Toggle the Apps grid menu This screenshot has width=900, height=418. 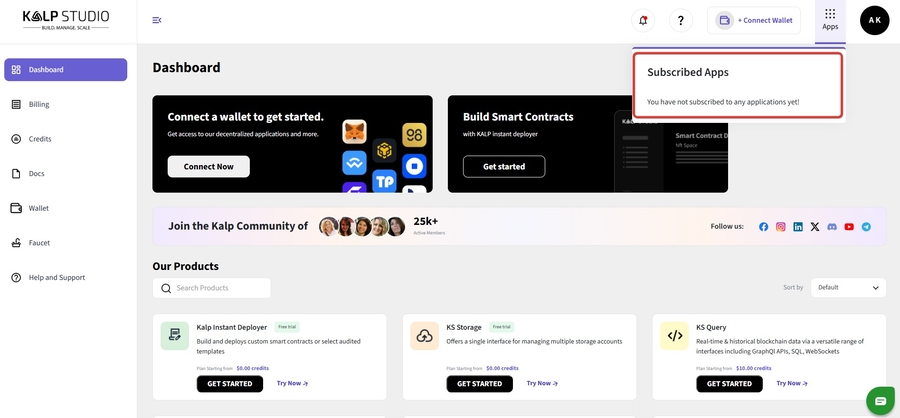(830, 19)
